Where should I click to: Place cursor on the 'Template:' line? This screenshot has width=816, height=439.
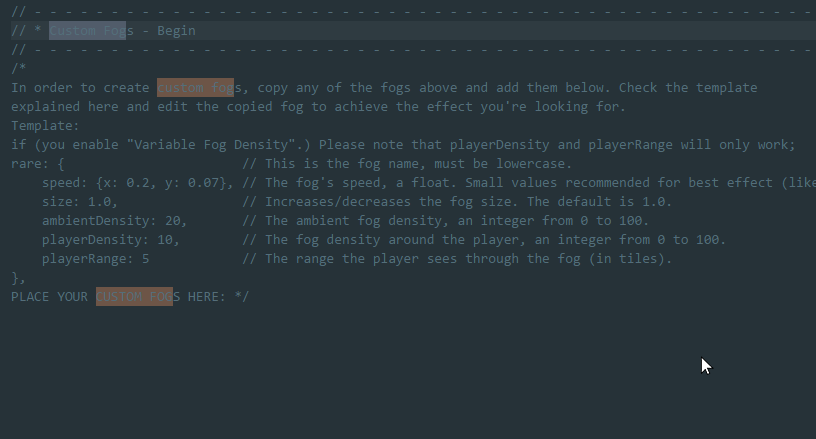tap(45, 126)
